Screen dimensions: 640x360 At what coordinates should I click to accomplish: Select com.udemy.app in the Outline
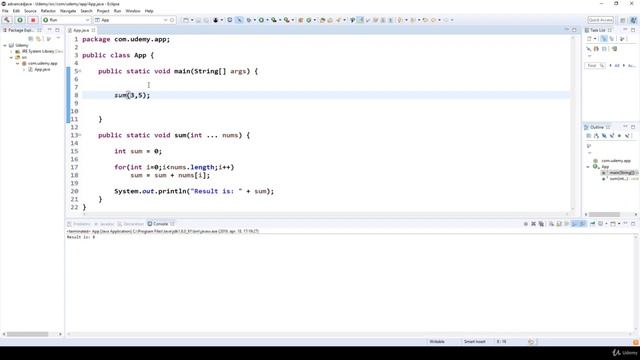tap(616, 161)
